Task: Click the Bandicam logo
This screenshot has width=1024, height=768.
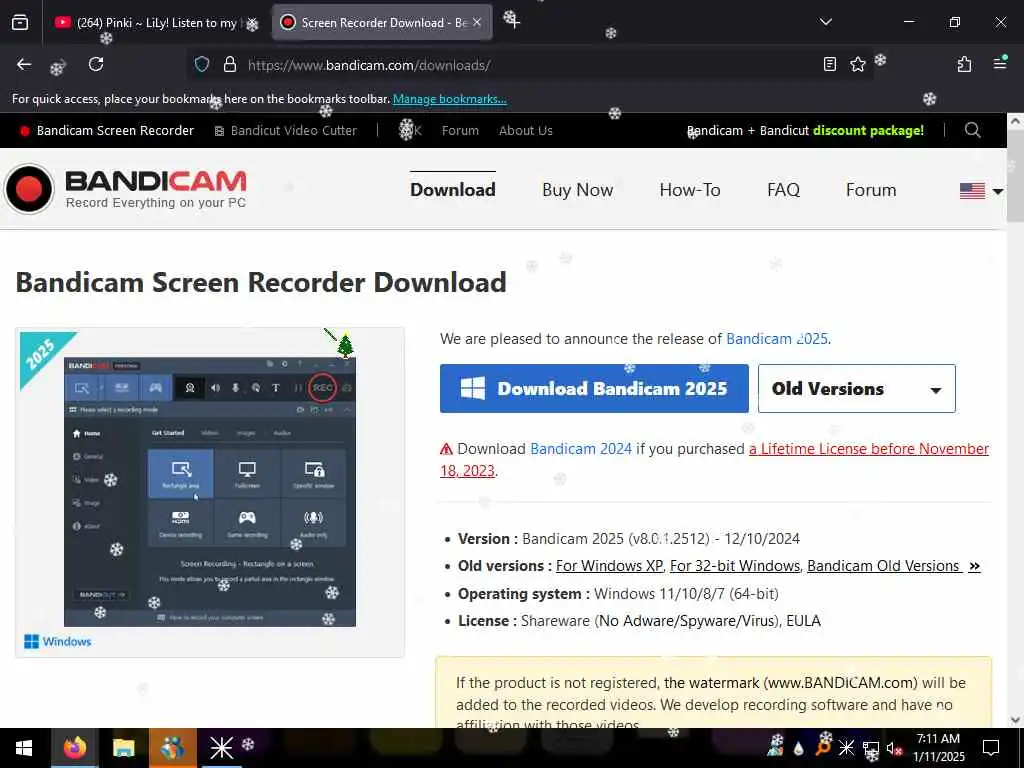Action: (125, 189)
